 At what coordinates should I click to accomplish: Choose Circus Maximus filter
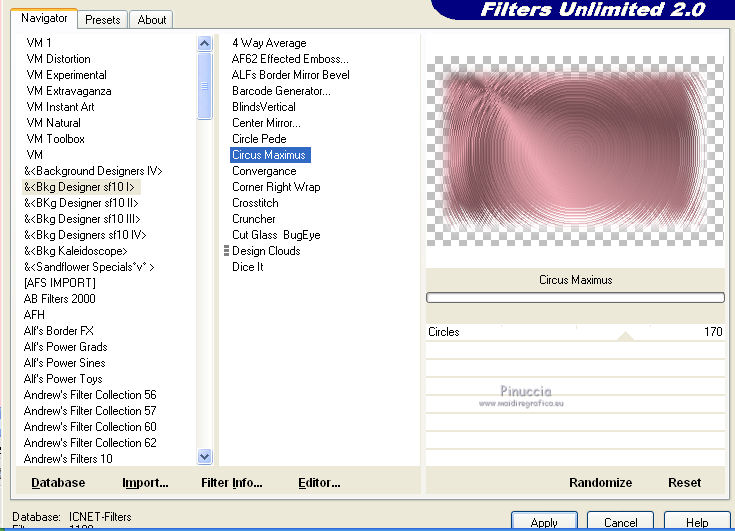coord(270,155)
